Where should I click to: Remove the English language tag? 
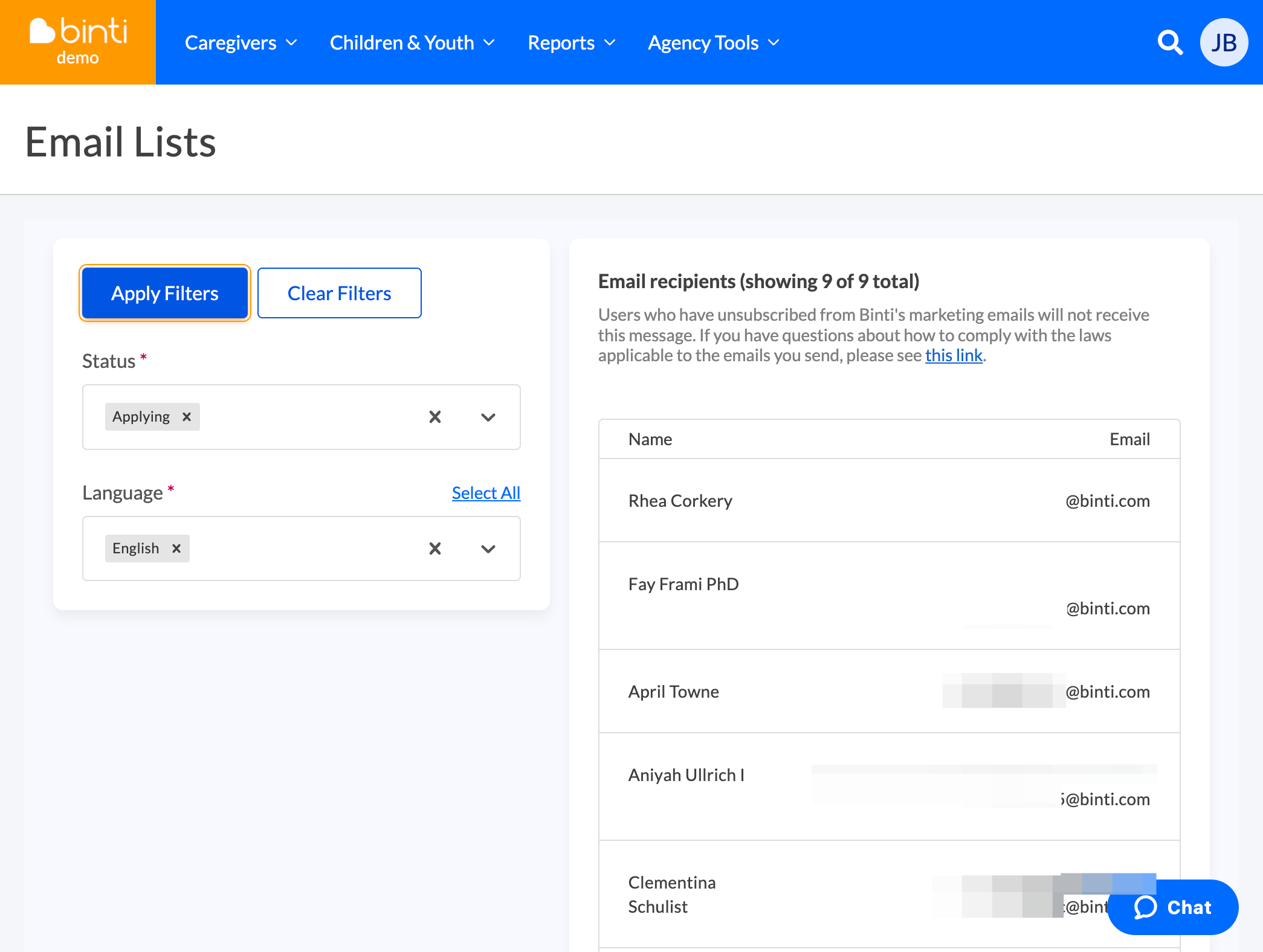coord(176,548)
